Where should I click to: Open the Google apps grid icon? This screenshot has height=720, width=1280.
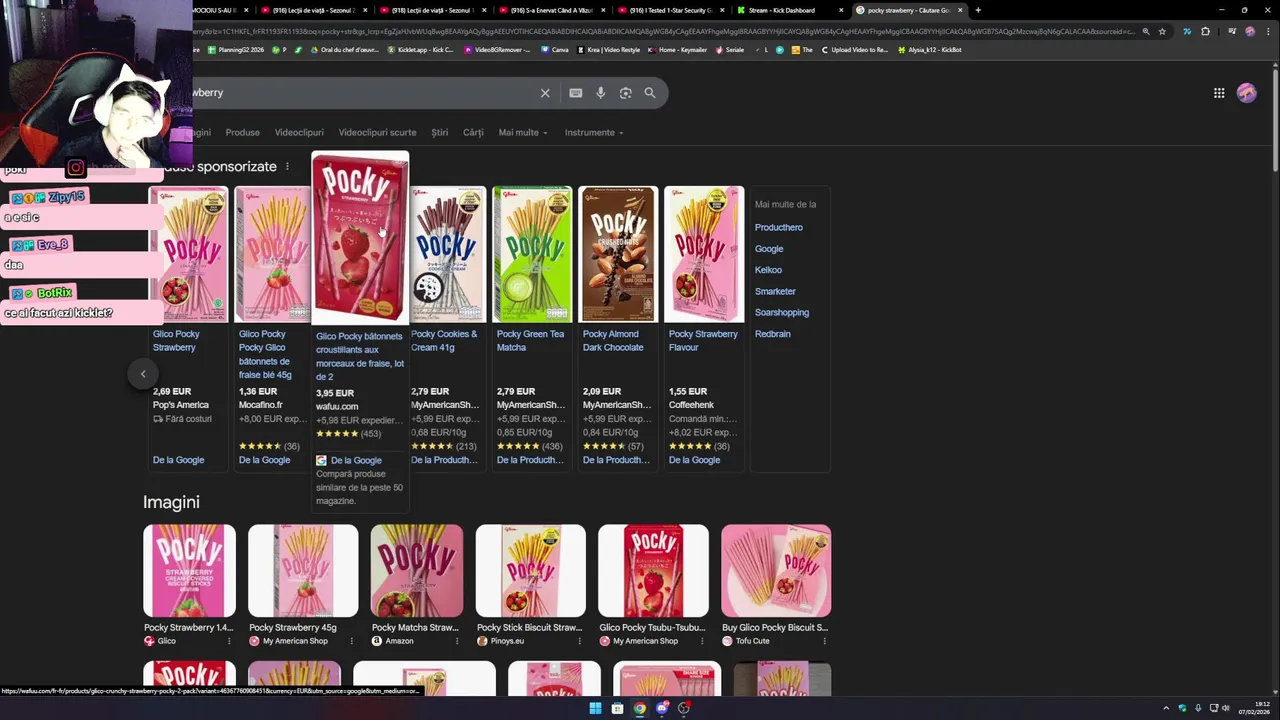[1219, 93]
